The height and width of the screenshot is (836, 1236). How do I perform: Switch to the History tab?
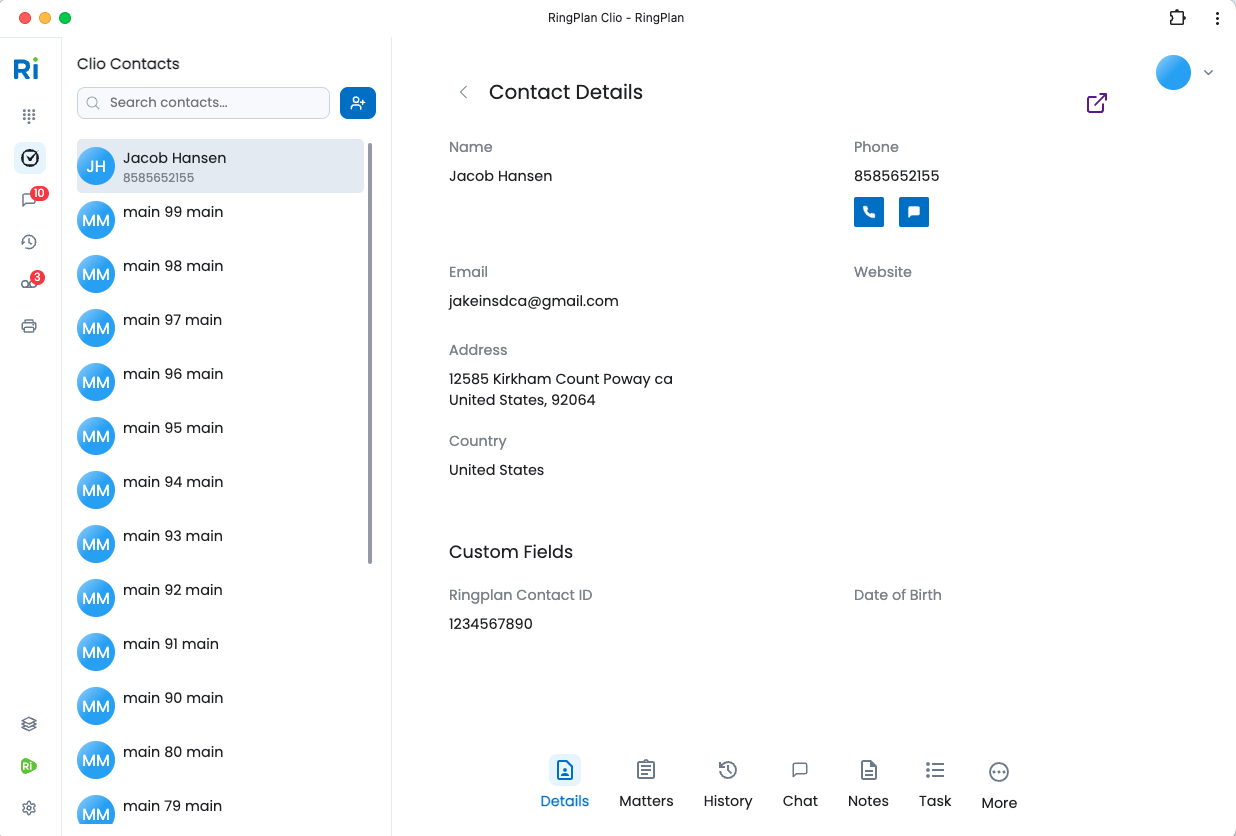[728, 782]
